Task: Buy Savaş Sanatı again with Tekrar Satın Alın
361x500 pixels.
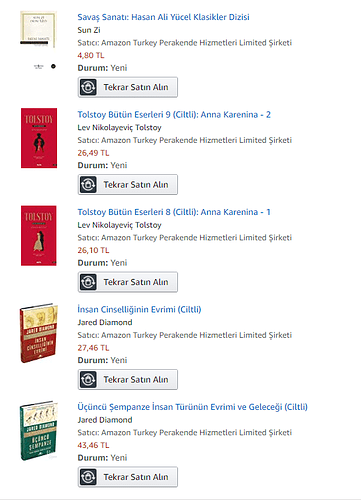Action: pos(128,87)
